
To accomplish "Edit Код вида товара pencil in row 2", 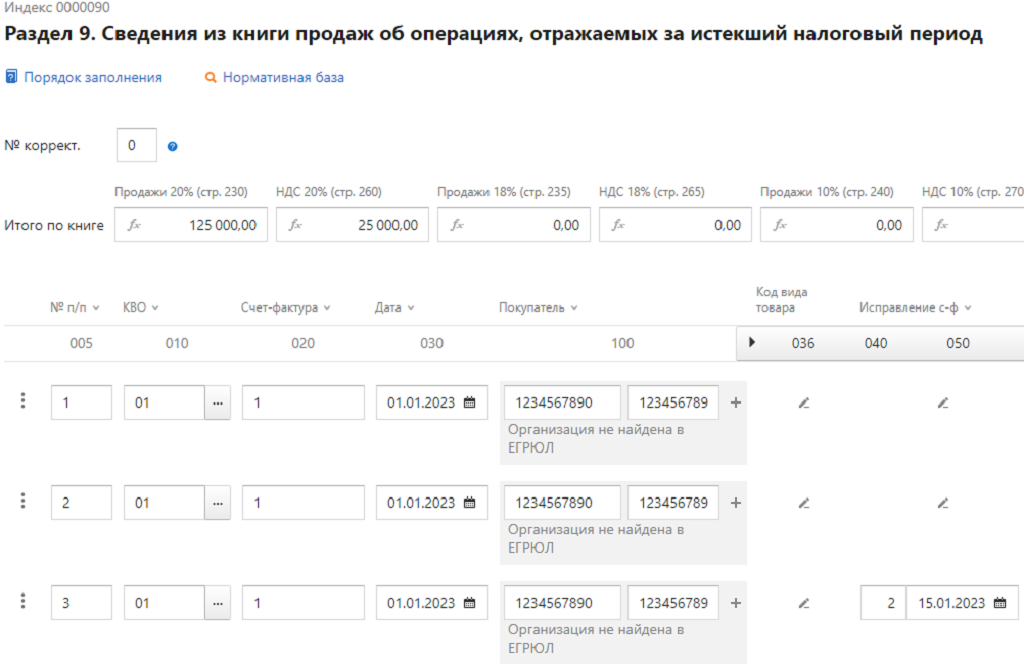I will point(803,503).
